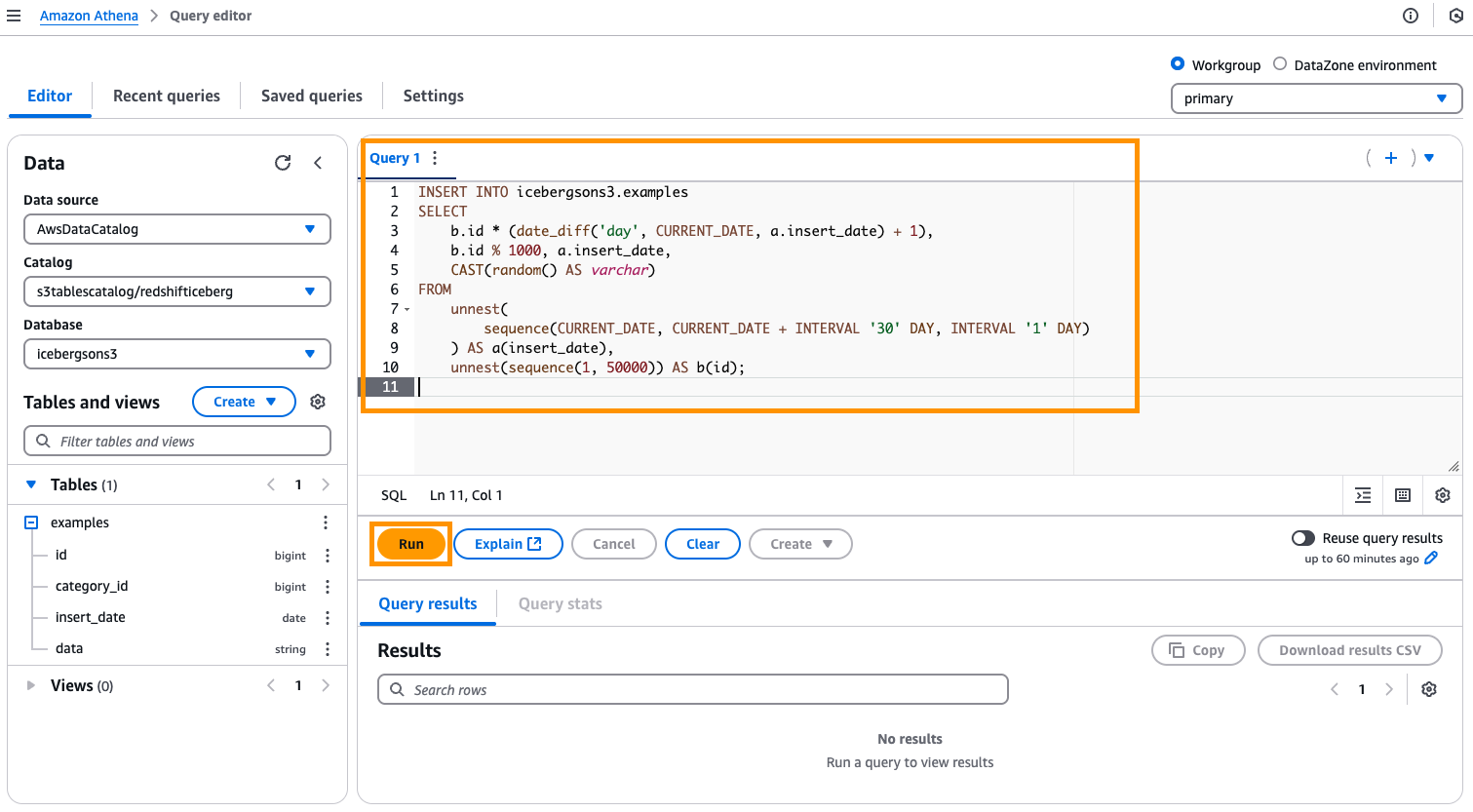This screenshot has width=1473, height=812.
Task: Go to previous page of Tables list
Action: pos(271,484)
